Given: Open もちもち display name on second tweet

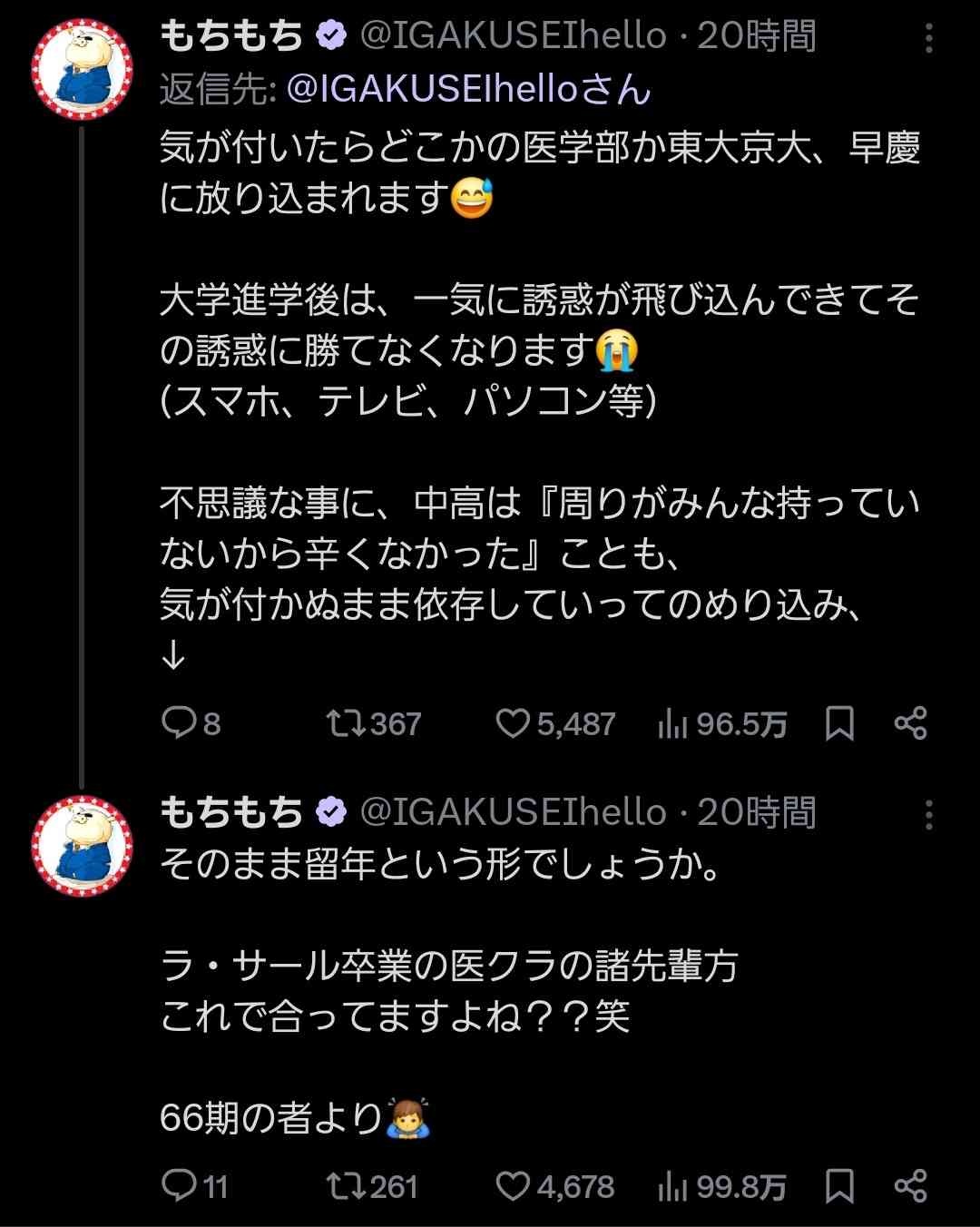Looking at the screenshot, I should (231, 812).
